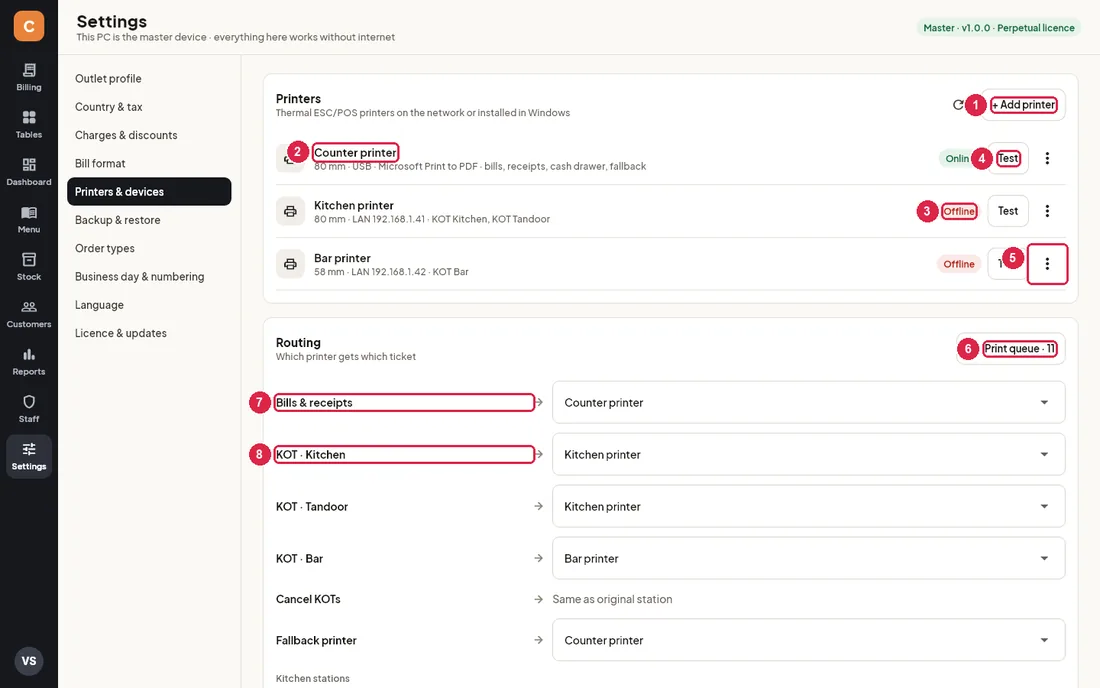Click the KOT · Bar routing label
1100x688 pixels.
tap(299, 558)
